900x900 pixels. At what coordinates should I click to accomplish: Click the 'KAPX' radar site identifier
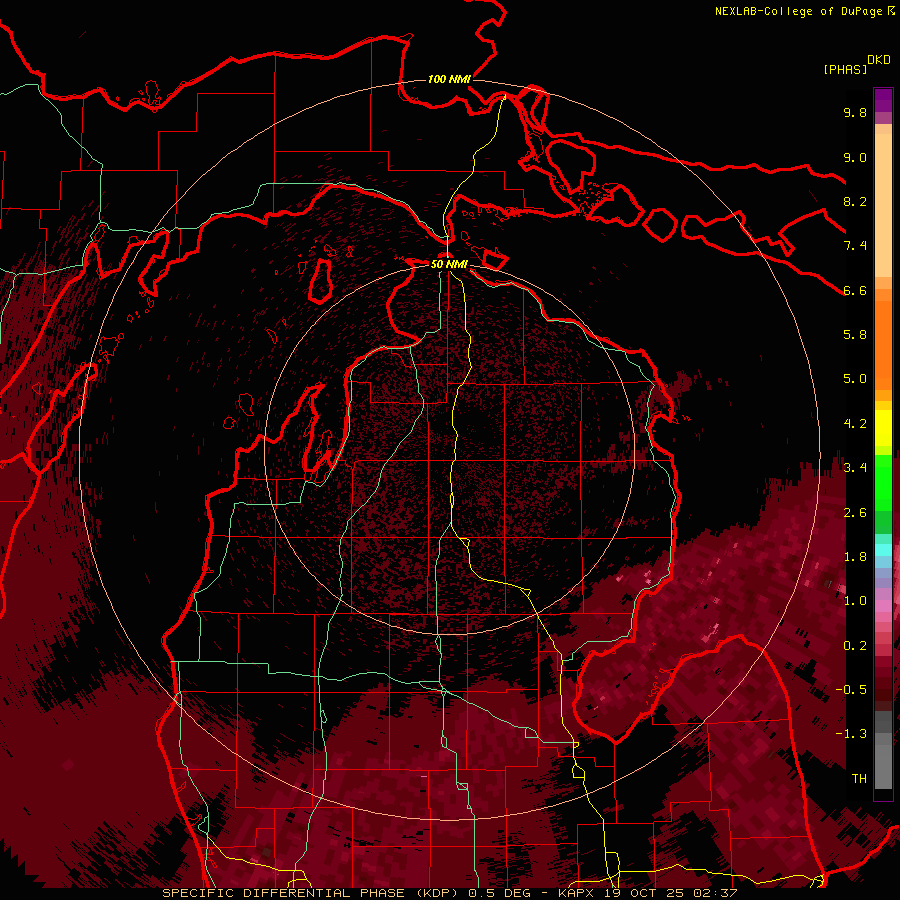576,893
